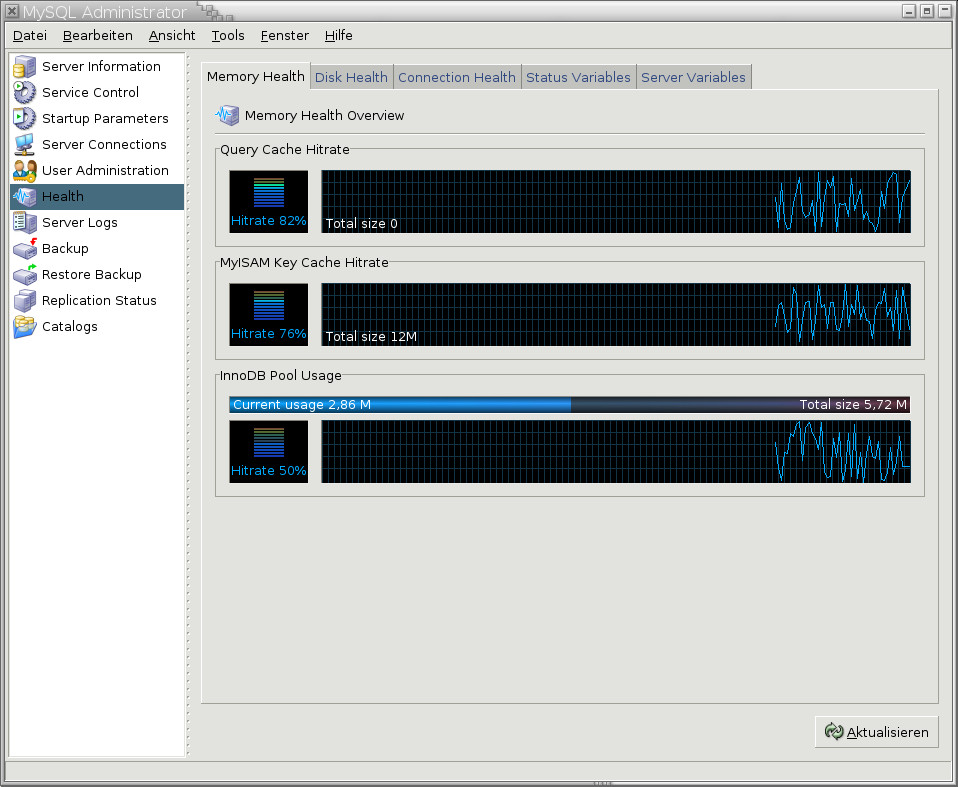Click the Restore Backup drive icon

[24, 274]
